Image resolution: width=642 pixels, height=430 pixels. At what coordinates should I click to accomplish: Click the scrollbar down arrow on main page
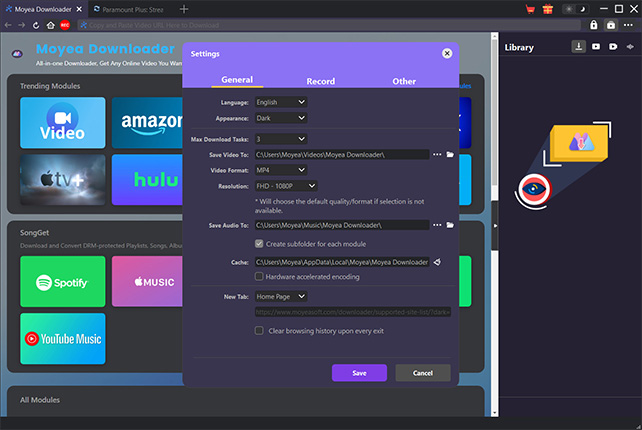pyautogui.click(x=495, y=413)
